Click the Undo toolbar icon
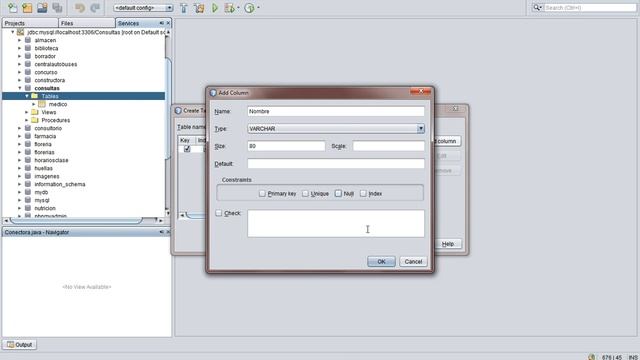Screen dimensions: 640x360 coord(80,7)
